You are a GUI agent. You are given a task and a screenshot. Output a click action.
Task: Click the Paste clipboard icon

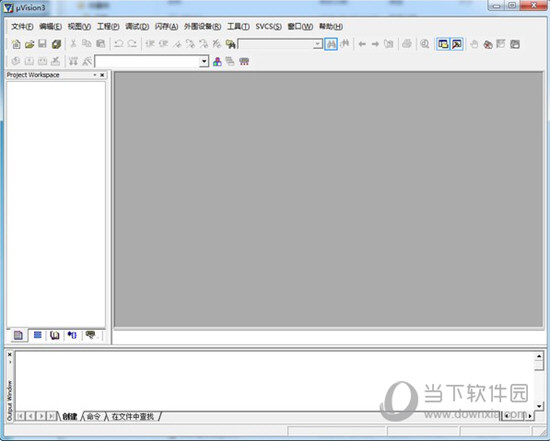(x=101, y=44)
